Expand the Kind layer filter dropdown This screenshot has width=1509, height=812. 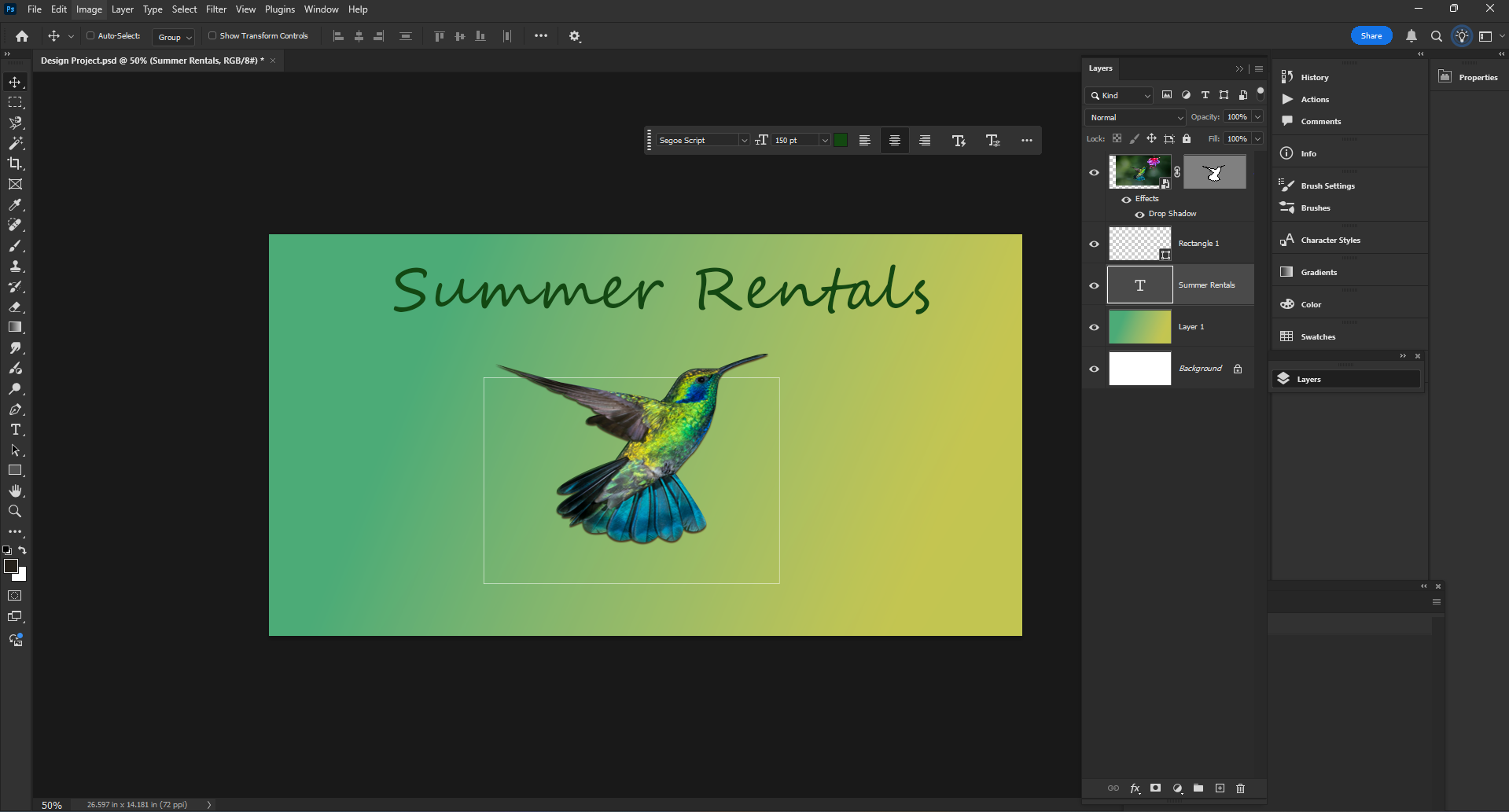(1120, 96)
